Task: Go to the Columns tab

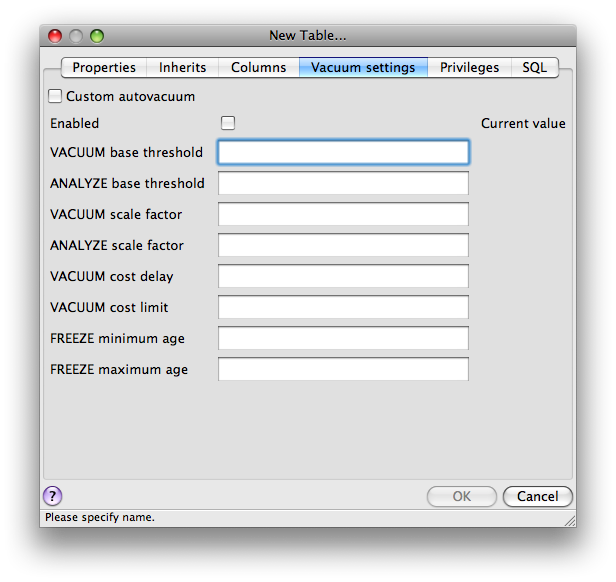Action: point(259,68)
